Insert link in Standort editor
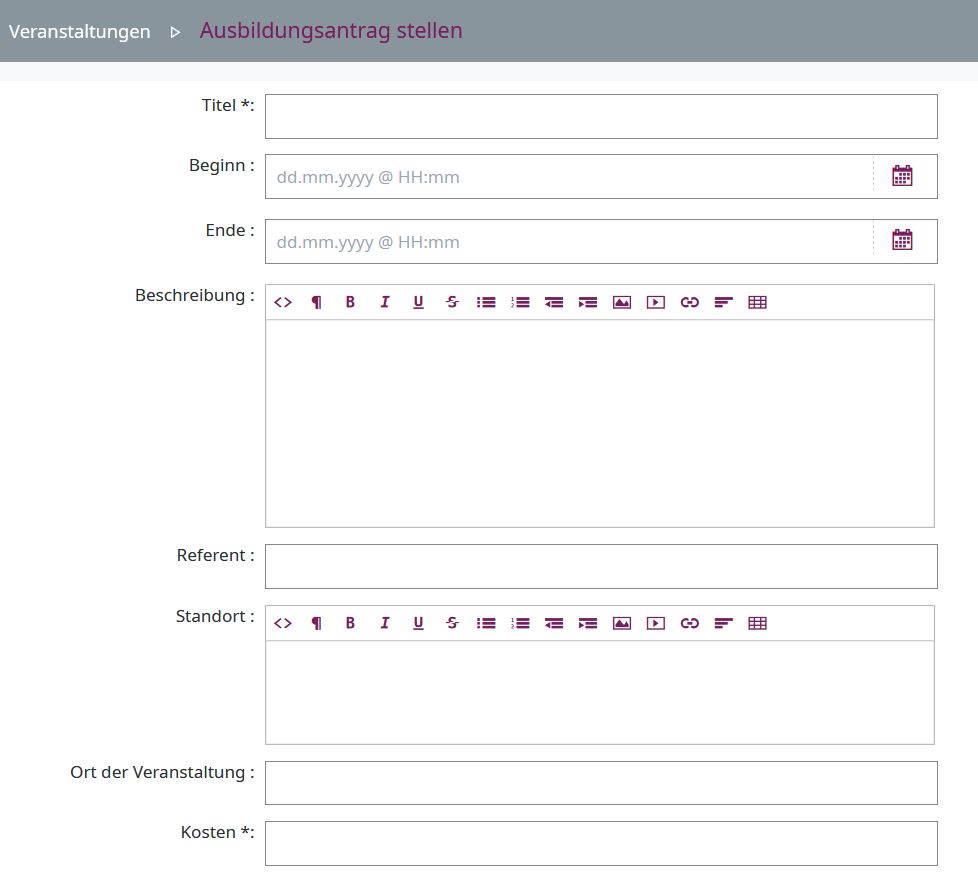 [689, 623]
